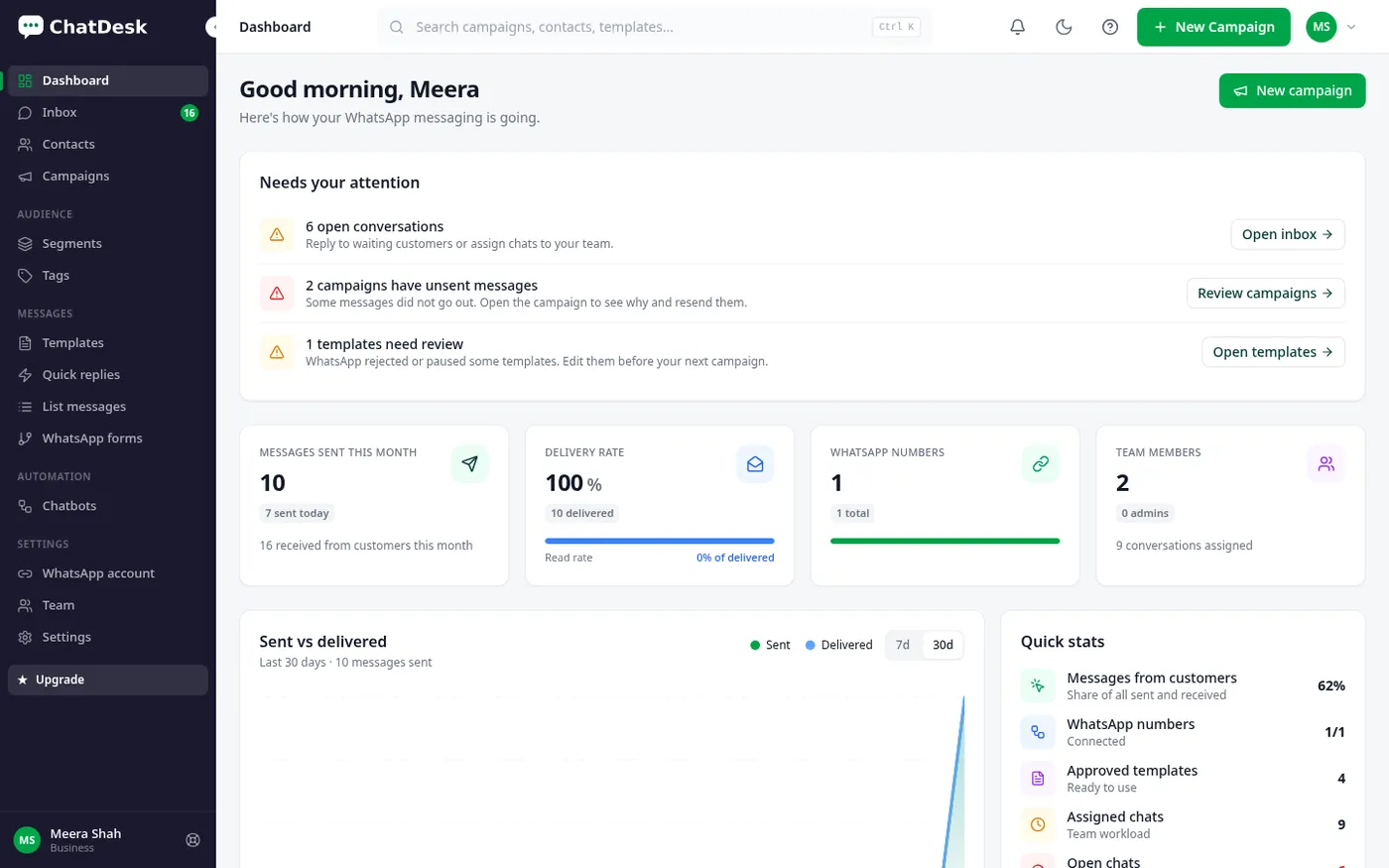Viewport: 1389px width, 868px height.
Task: Click the search campaigns, contacts, templates field
Action: [655, 27]
